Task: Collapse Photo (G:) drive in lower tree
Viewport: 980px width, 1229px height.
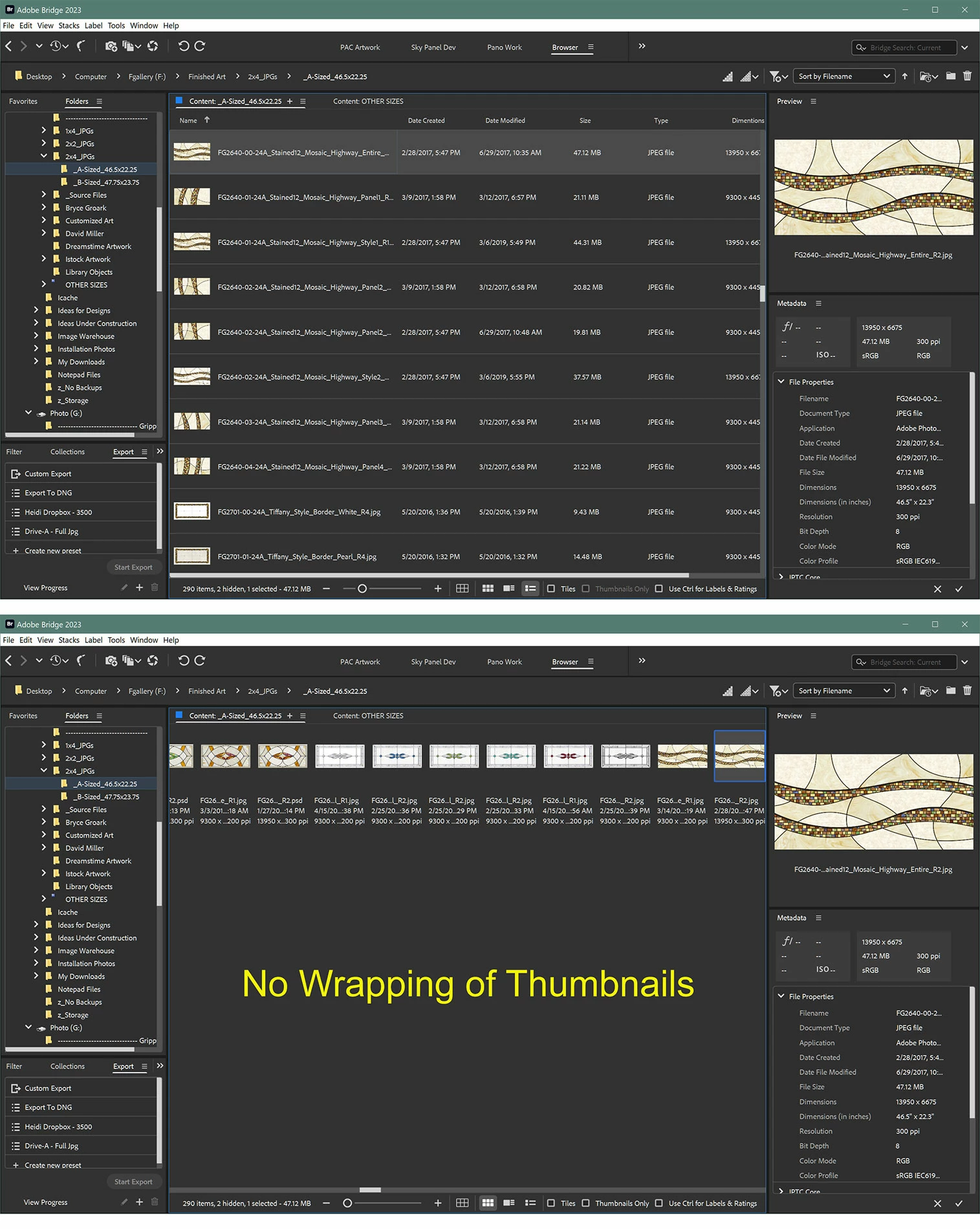Action: pyautogui.click(x=28, y=1027)
